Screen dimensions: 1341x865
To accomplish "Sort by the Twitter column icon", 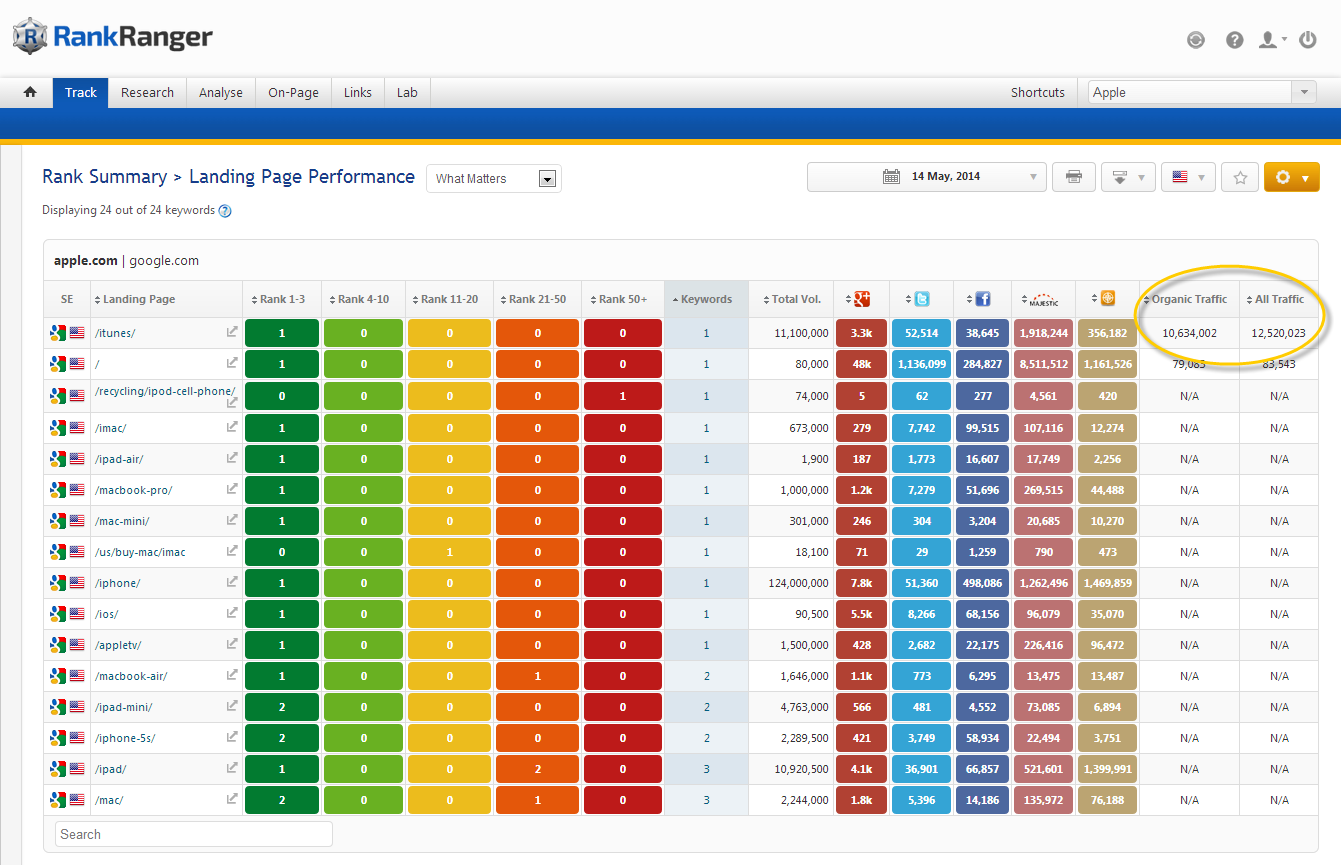I will coord(921,299).
